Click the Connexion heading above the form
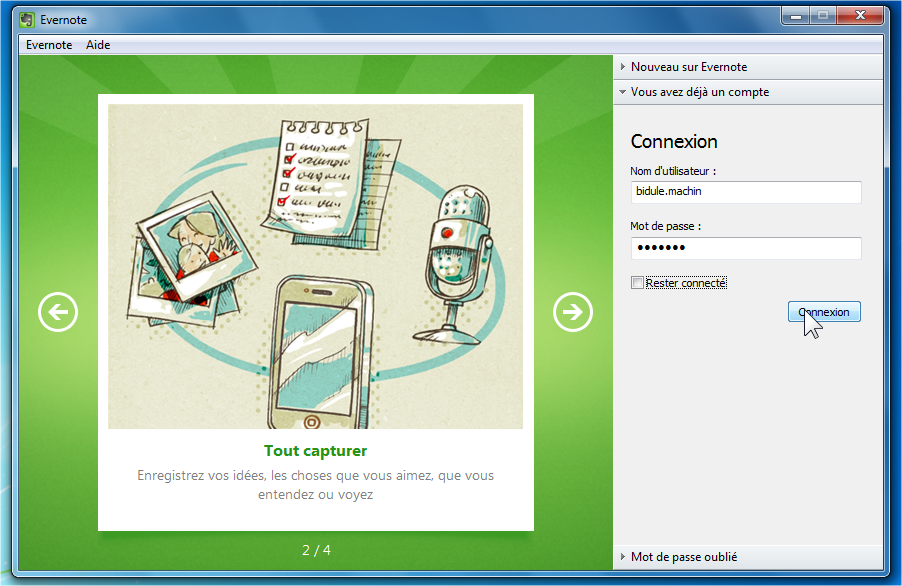 coord(674,142)
